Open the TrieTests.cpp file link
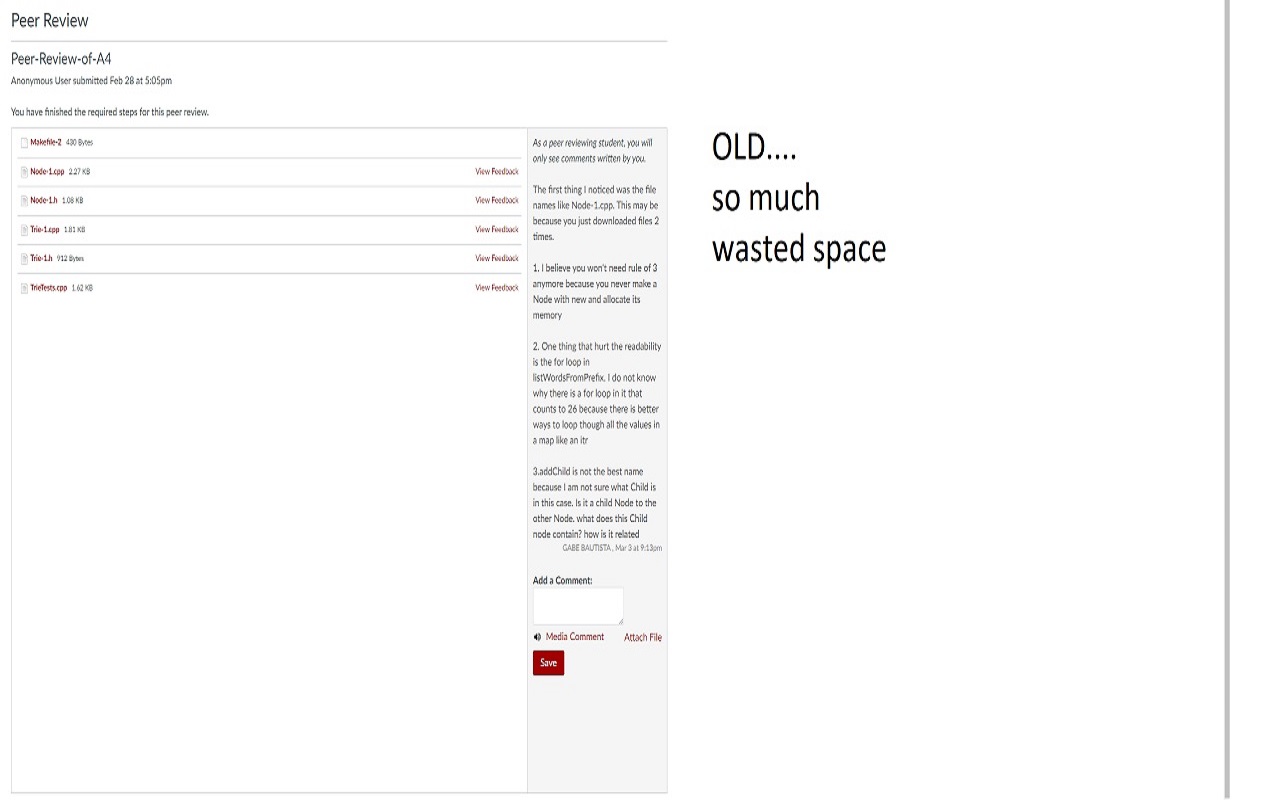This screenshot has height=800, width=1280. coord(49,288)
